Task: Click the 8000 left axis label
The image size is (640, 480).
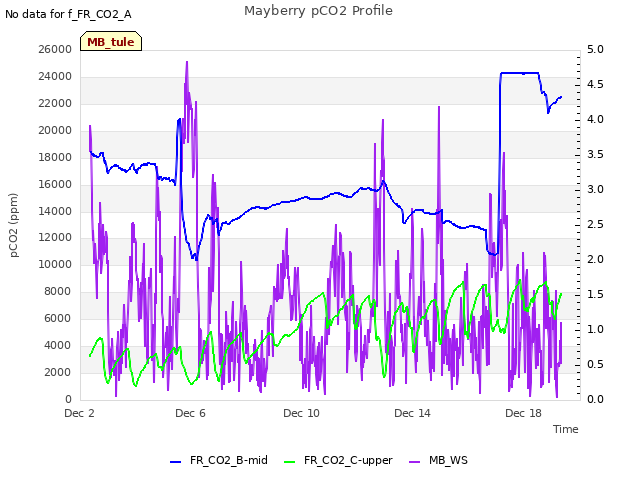Action: coord(58,291)
